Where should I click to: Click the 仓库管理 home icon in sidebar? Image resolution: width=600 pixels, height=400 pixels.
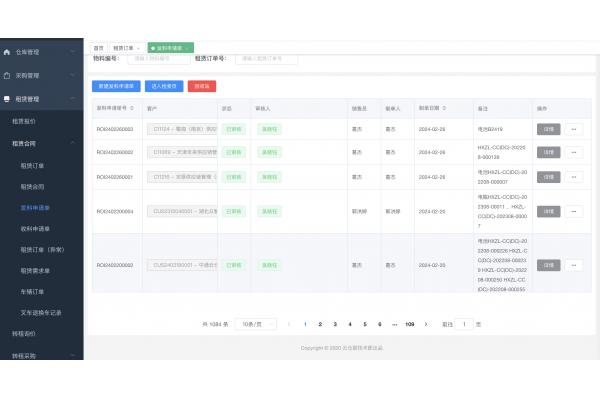click(x=7, y=51)
